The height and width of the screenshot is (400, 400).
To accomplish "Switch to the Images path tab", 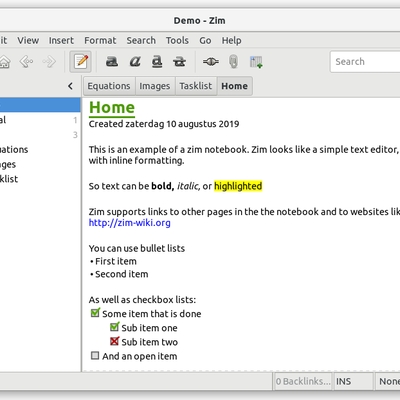I will [155, 86].
